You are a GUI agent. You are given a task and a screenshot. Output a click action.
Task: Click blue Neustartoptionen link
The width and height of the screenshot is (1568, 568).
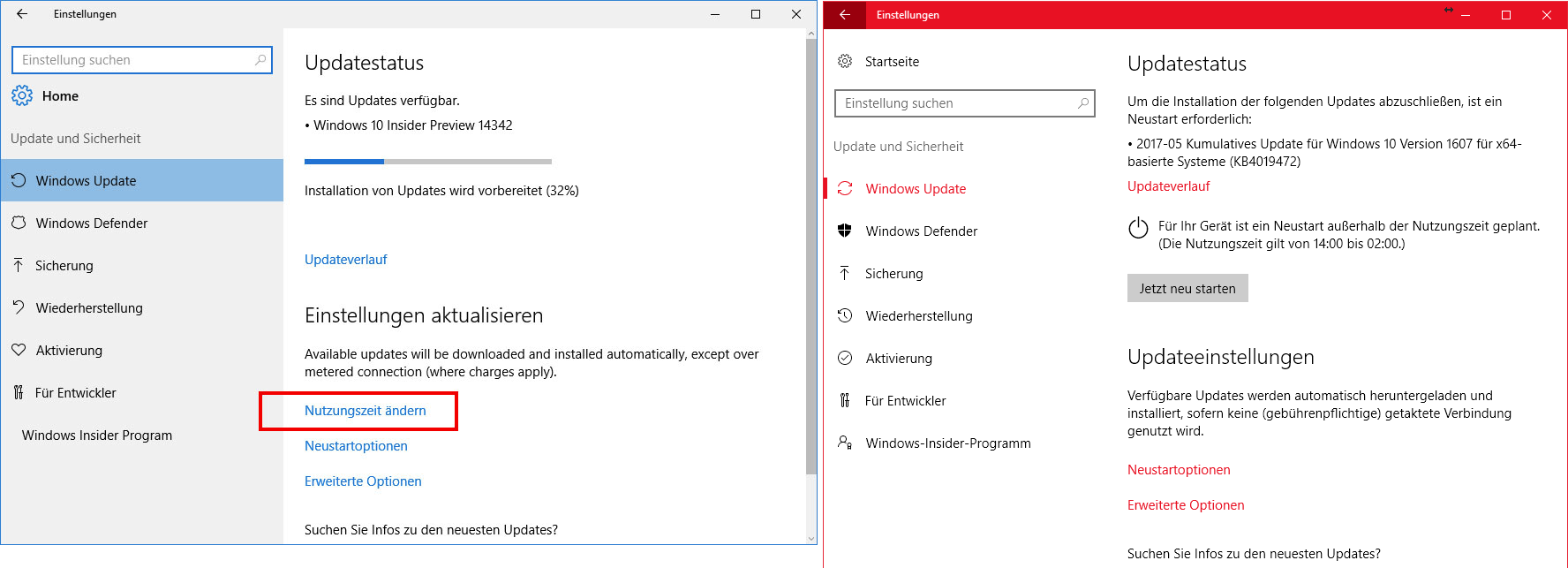point(356,445)
